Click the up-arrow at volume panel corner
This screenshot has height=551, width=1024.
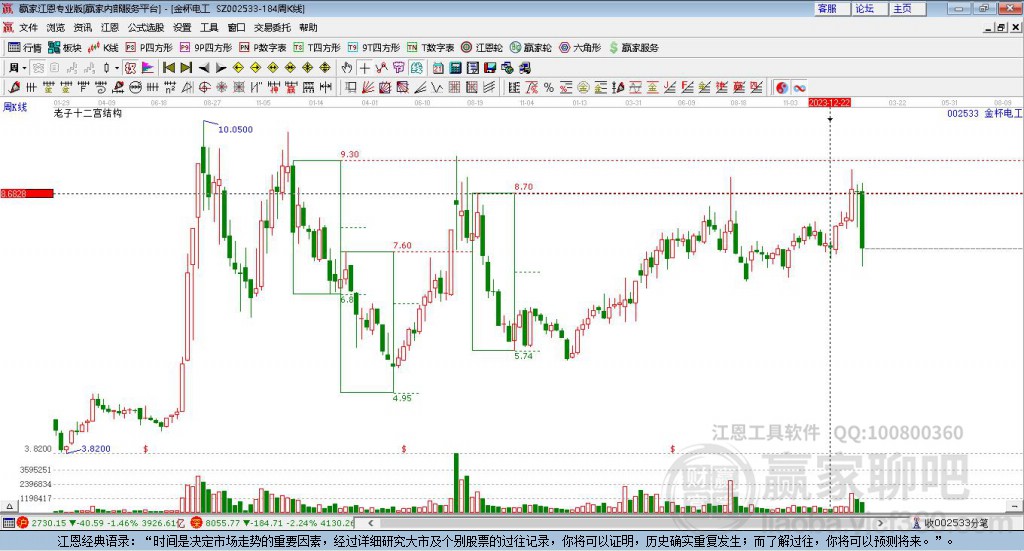tap(9, 506)
